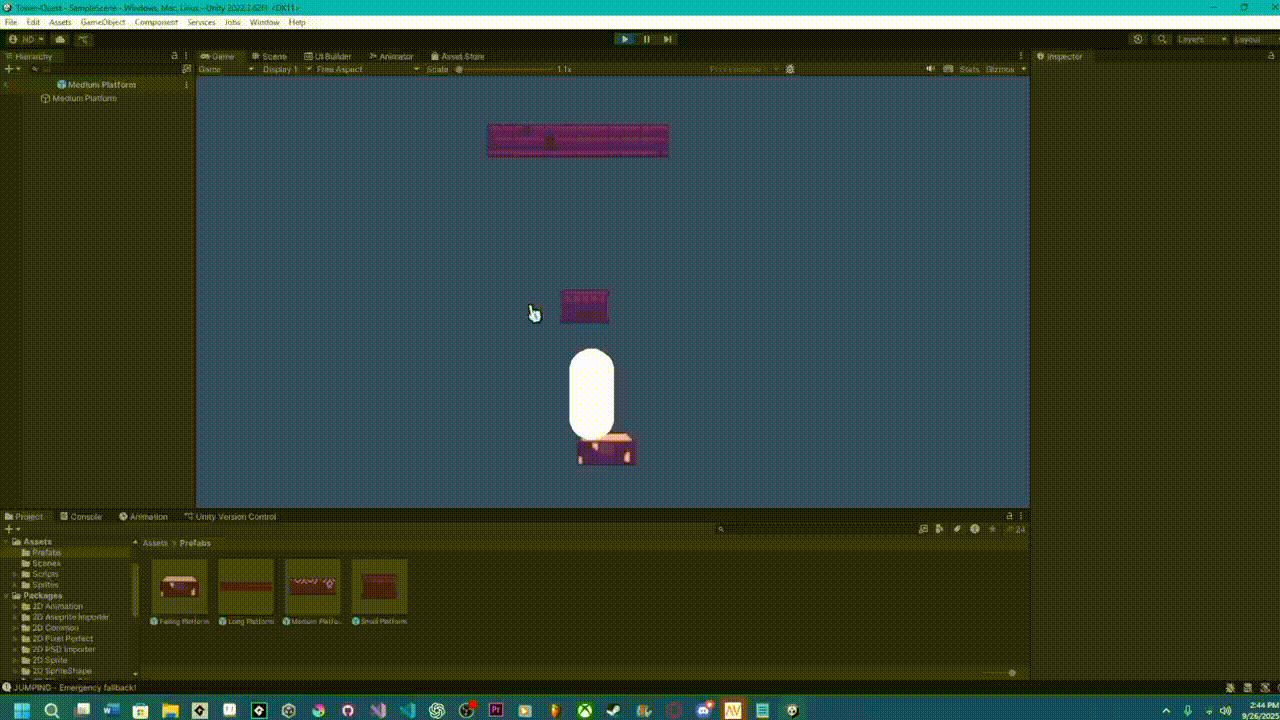
Task: Open the Component menu
Action: 156,22
